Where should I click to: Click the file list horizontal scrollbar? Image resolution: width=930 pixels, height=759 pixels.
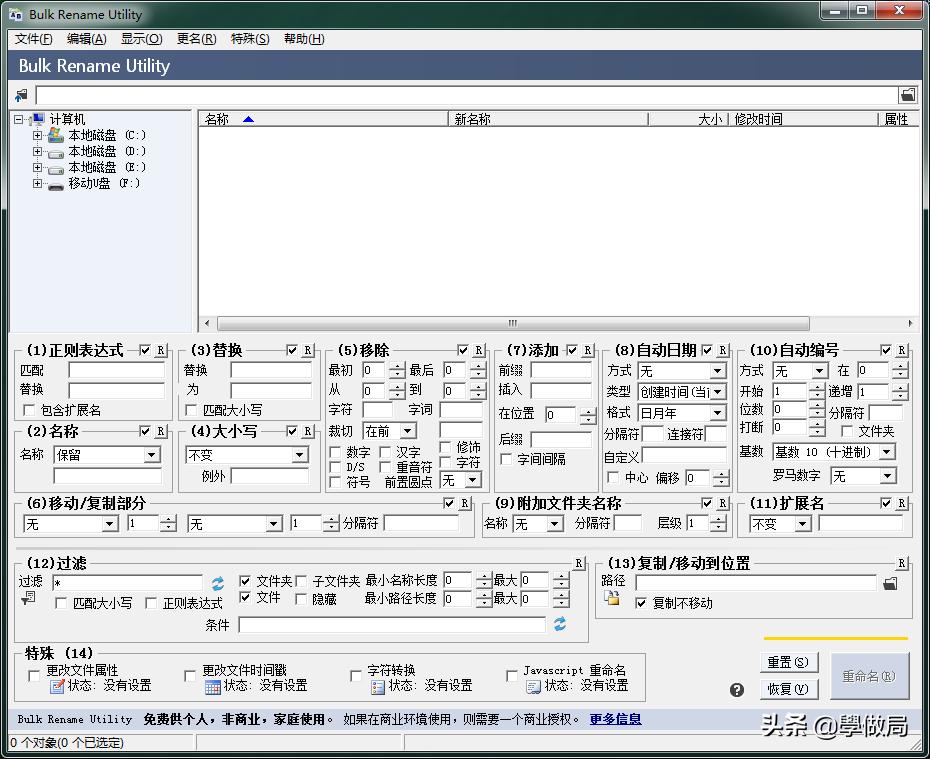point(512,323)
